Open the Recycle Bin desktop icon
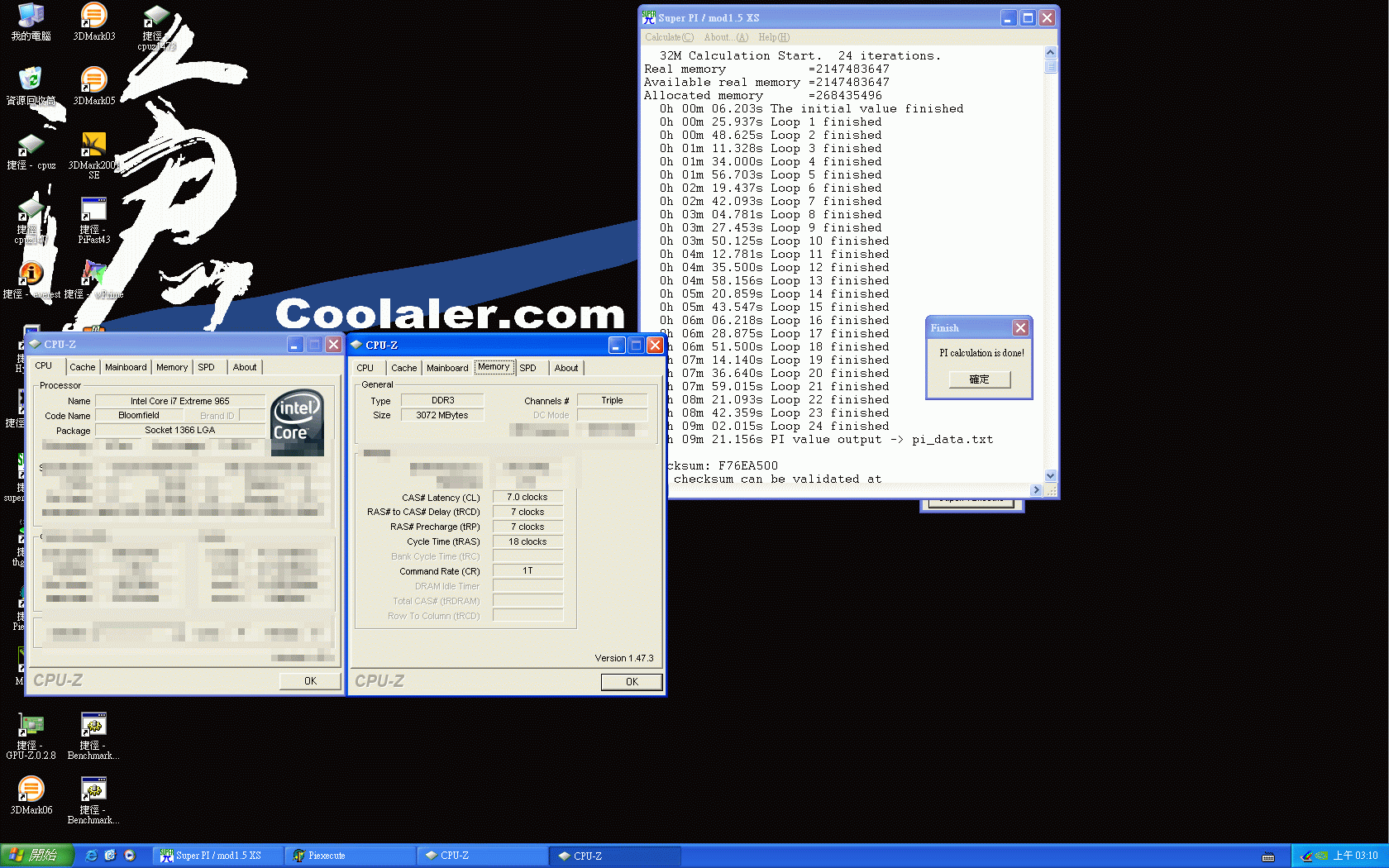 point(31,86)
